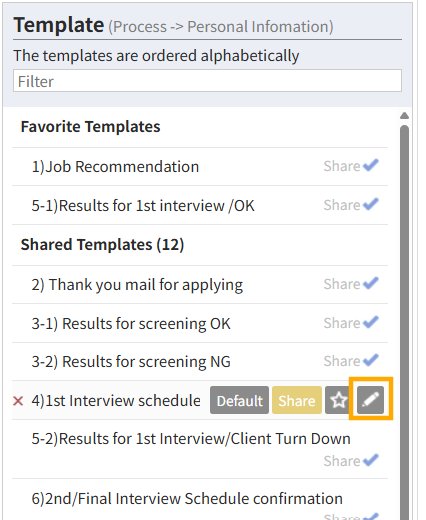
Task: Toggle share checkmark for 5-2) Client Turn Down
Action: pos(371,460)
